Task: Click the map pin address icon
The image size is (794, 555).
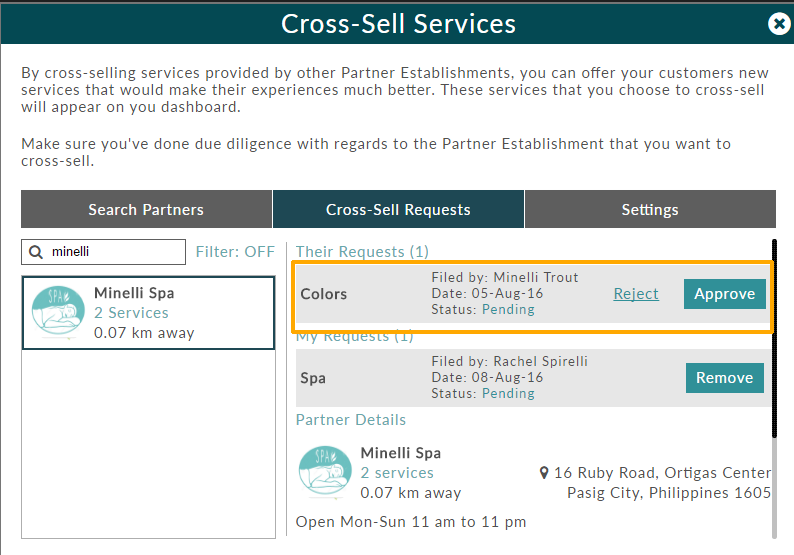Action: [544, 472]
